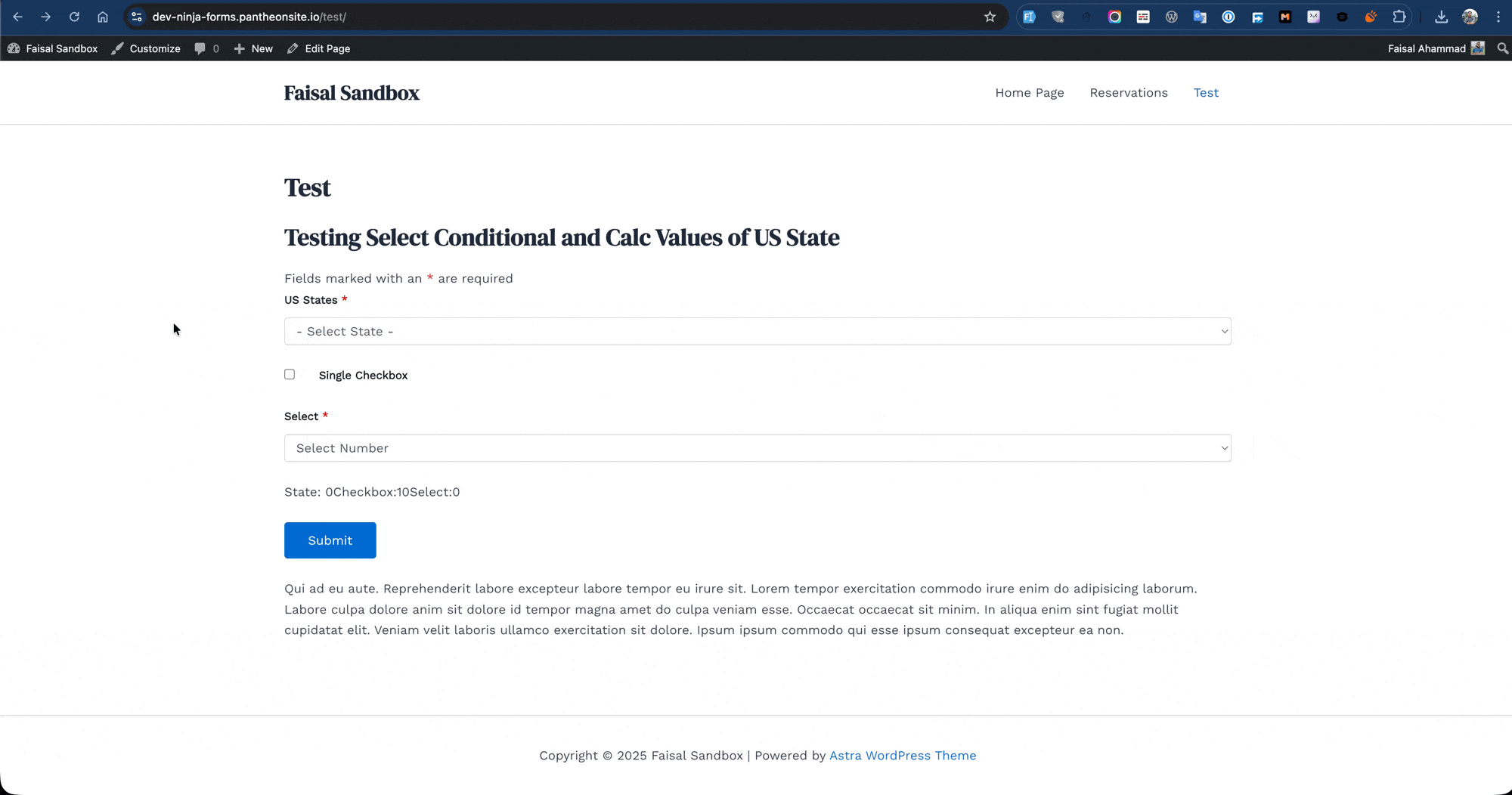Open the Select Number dropdown
This screenshot has width=1512, height=795.
coord(757,448)
